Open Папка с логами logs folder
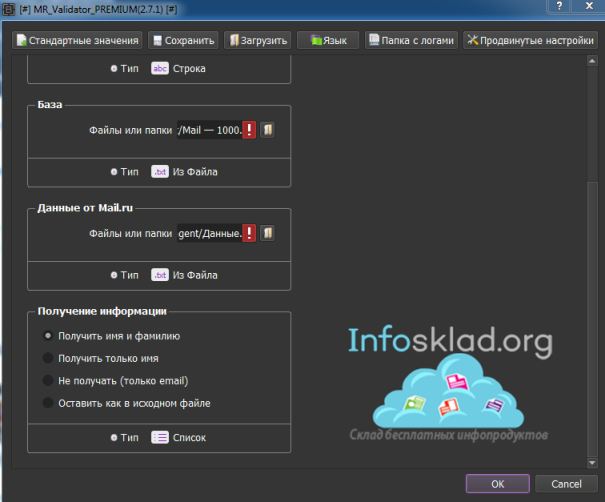This screenshot has width=605, height=502. click(x=411, y=41)
